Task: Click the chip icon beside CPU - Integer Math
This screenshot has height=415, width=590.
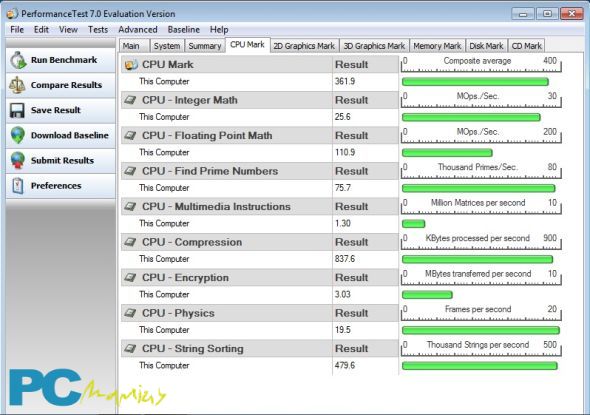Action: (x=131, y=100)
